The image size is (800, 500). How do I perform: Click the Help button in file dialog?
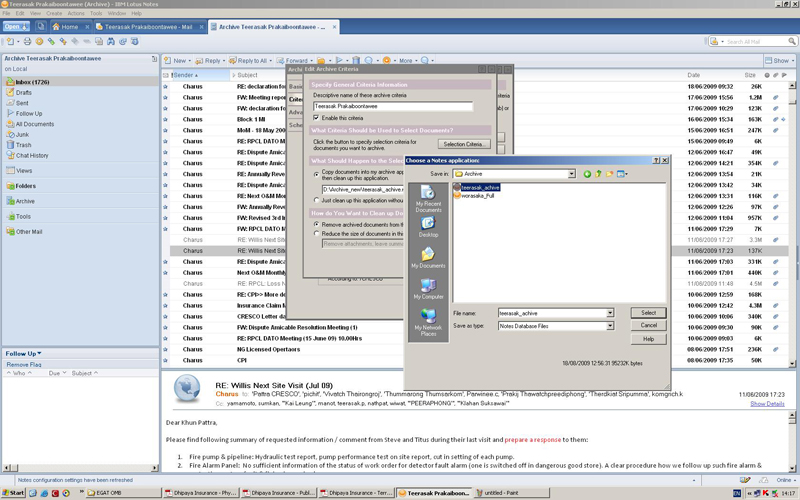click(x=648, y=339)
